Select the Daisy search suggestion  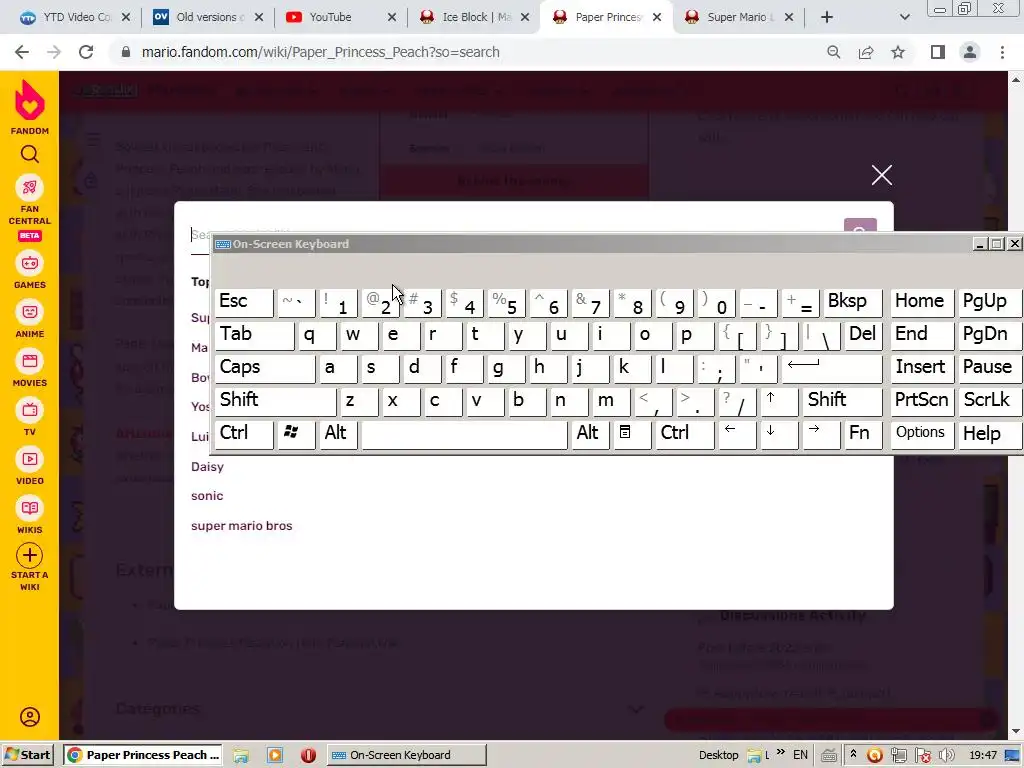point(207,467)
